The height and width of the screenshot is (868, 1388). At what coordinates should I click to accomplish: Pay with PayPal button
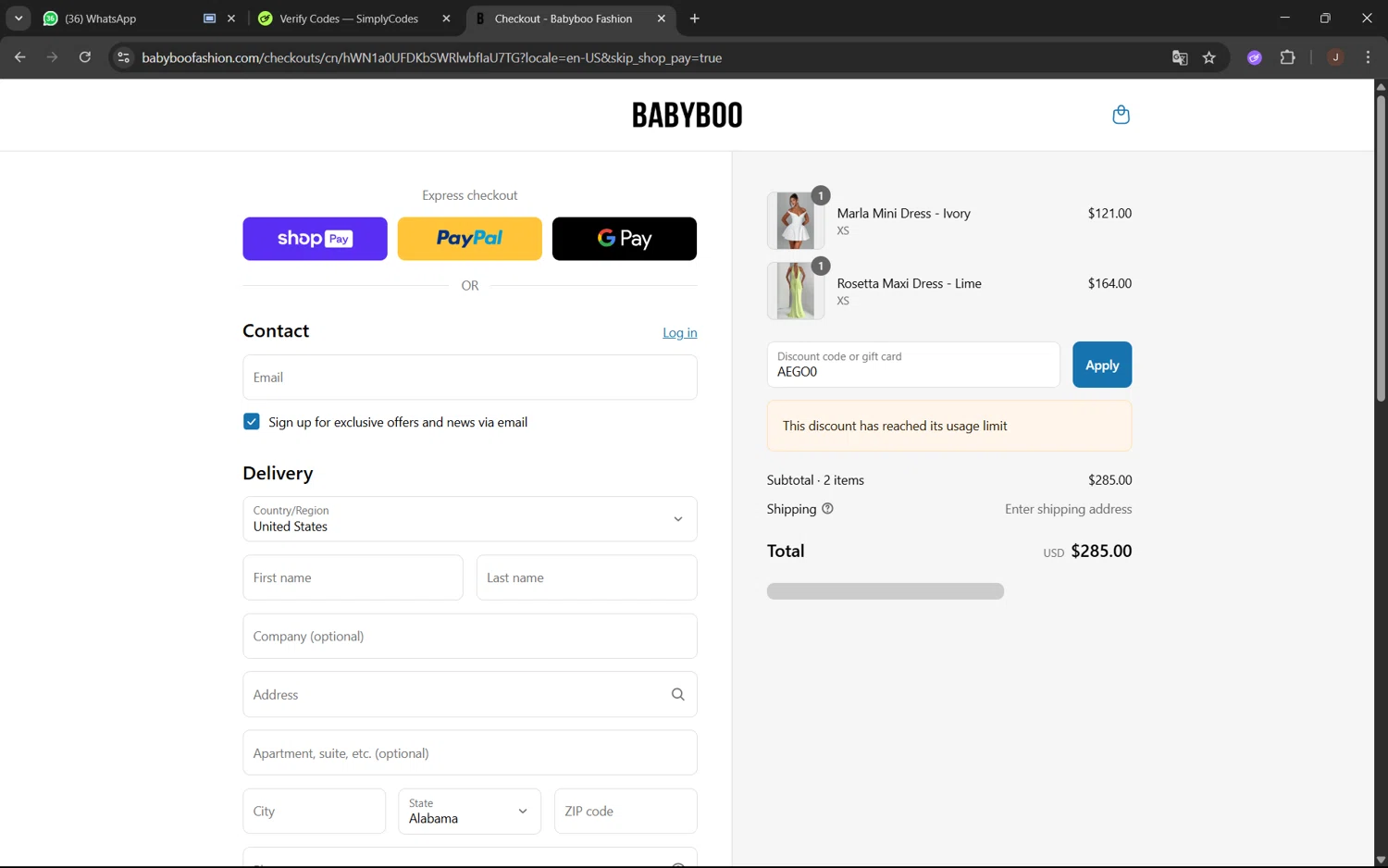[469, 239]
